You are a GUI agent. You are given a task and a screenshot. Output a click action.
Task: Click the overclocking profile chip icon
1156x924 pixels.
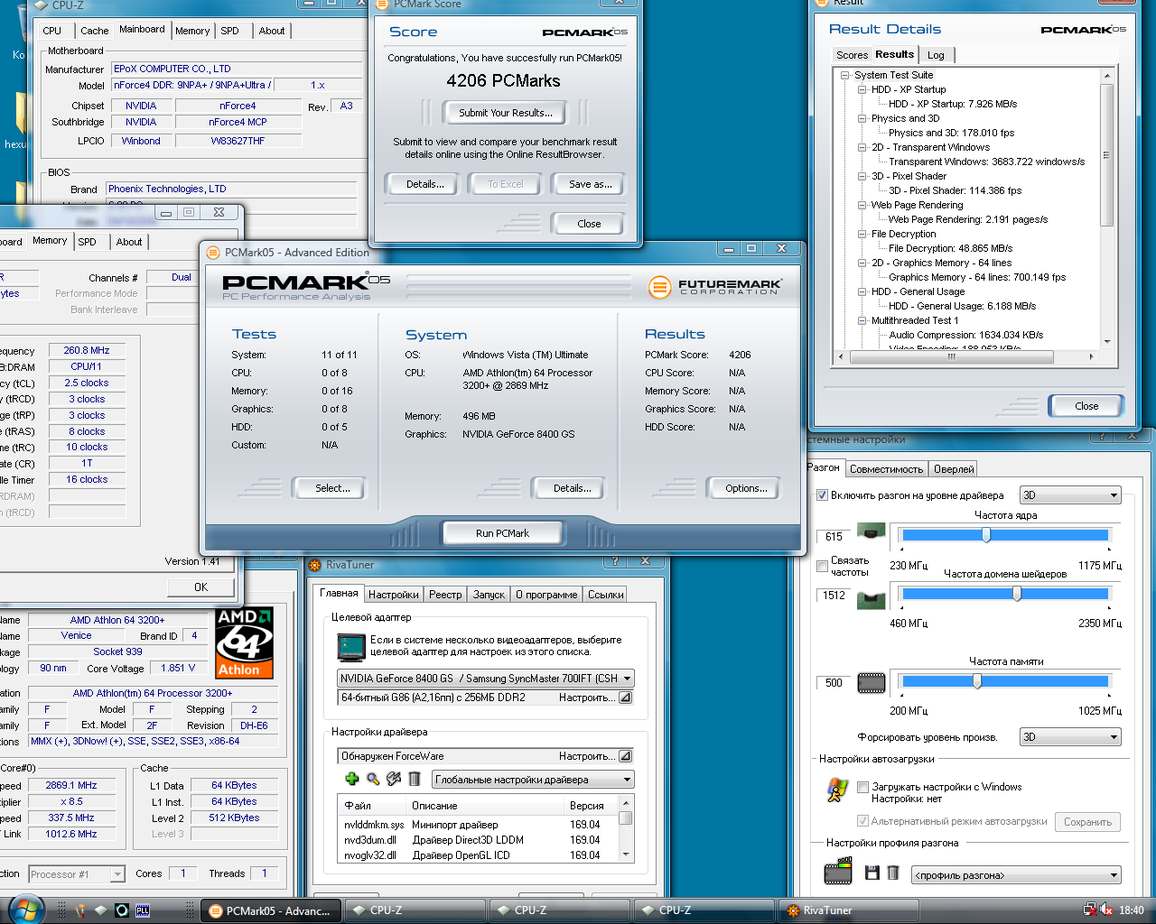pos(838,871)
